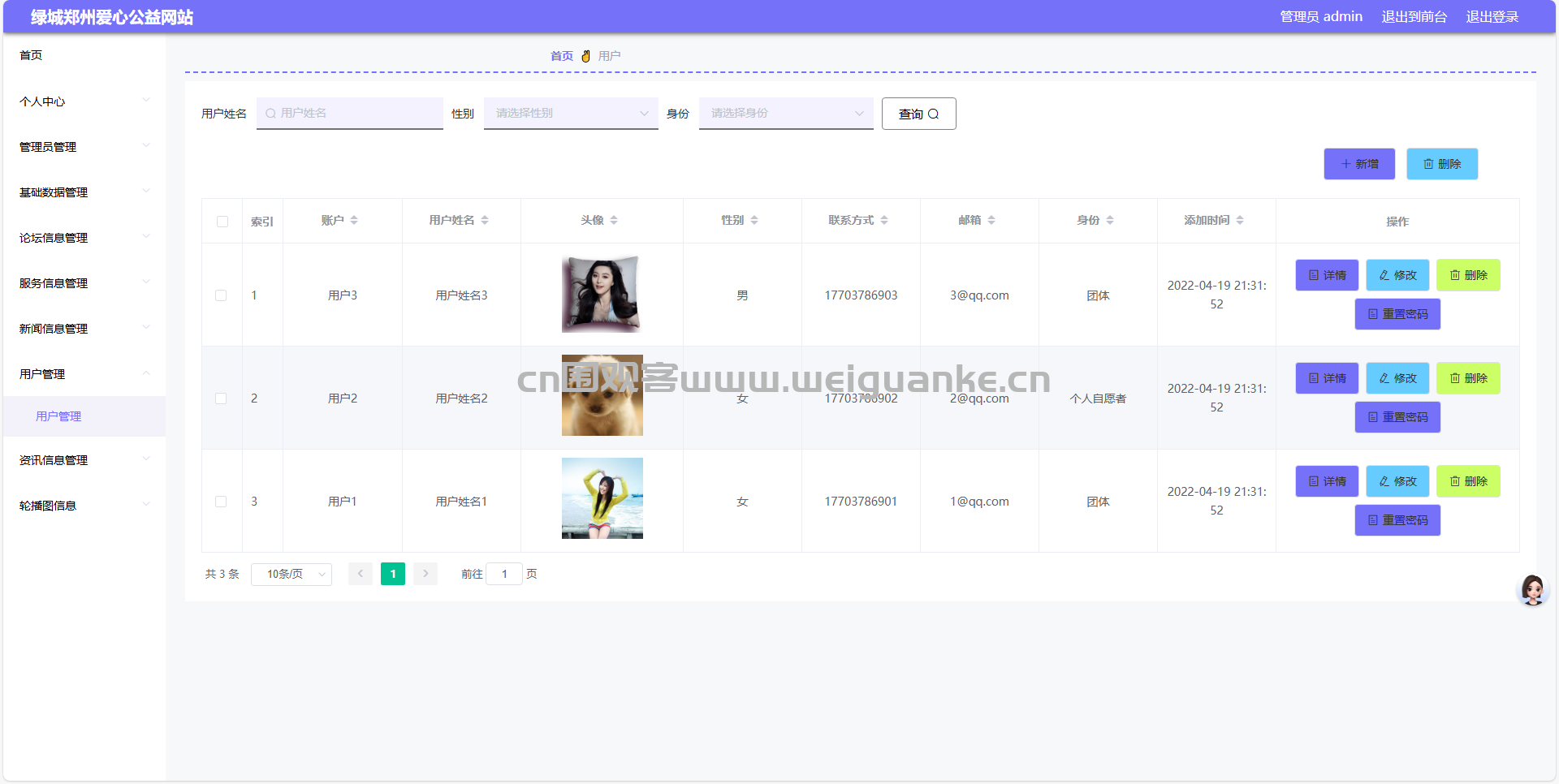Click the search icon in 用户姓名 field
The width and height of the screenshot is (1559, 784).
pos(270,114)
